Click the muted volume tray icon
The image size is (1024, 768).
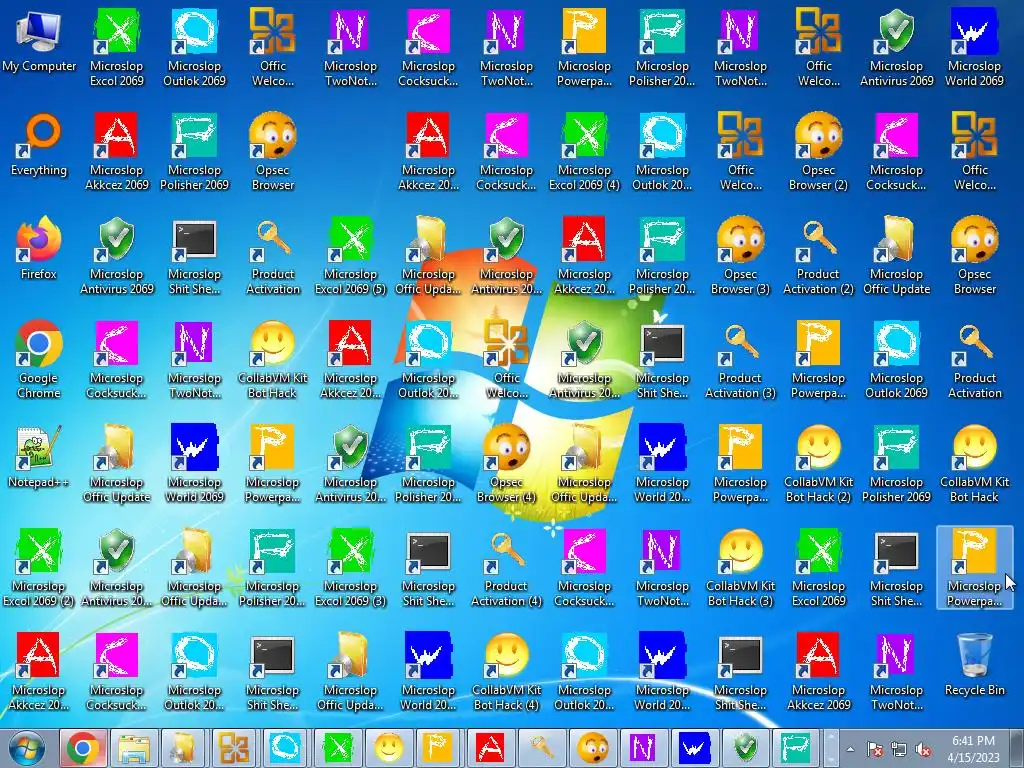(923, 750)
